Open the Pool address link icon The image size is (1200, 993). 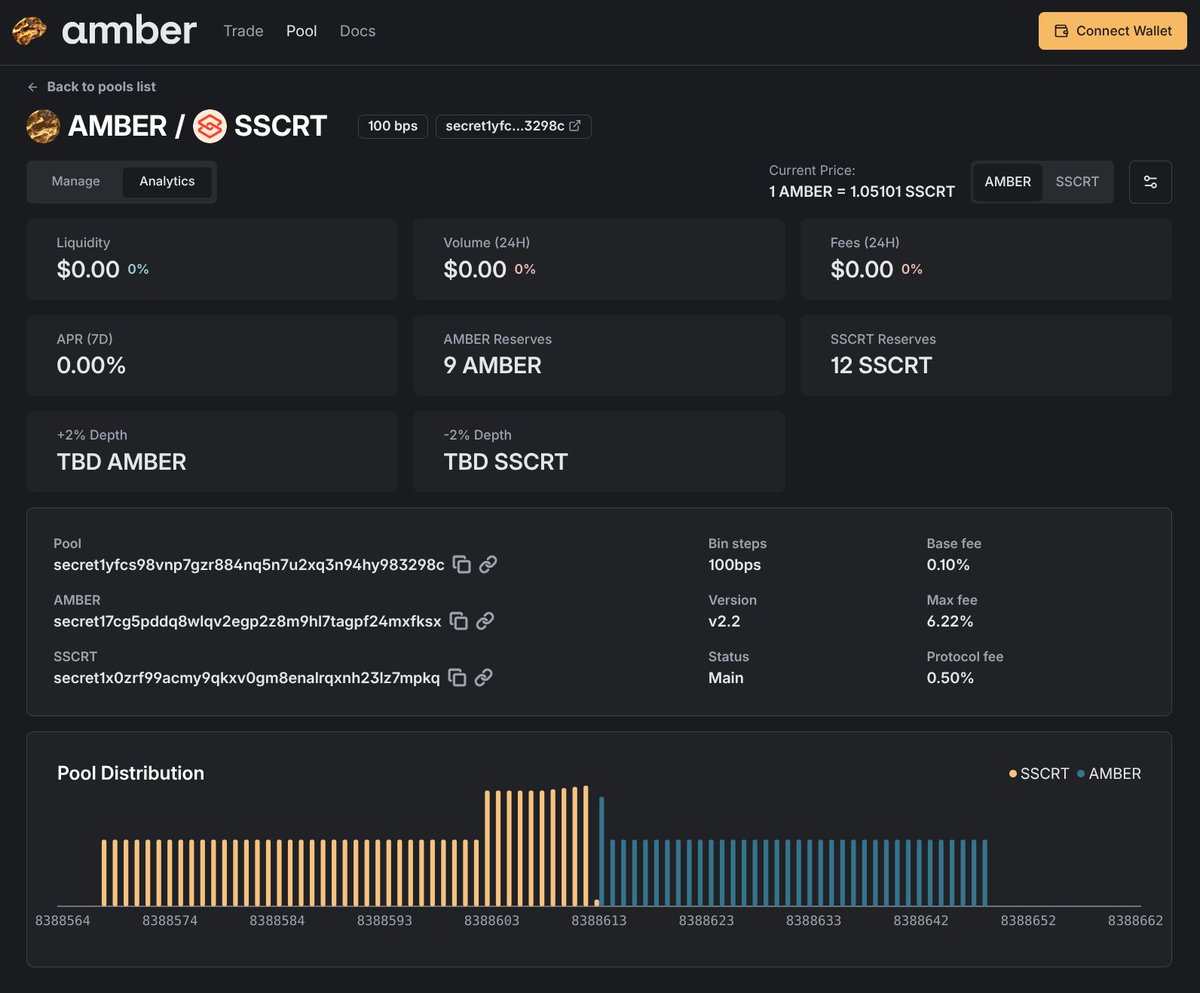tap(488, 564)
